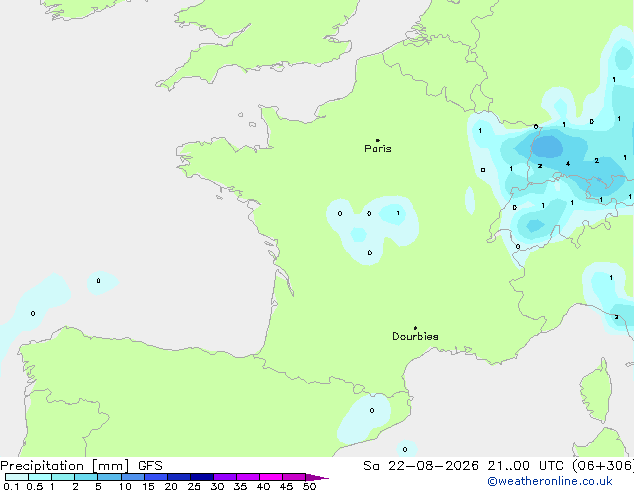The height and width of the screenshot is (490, 634).
Task: Click the '25' legend scale label
Action: [x=194, y=486]
